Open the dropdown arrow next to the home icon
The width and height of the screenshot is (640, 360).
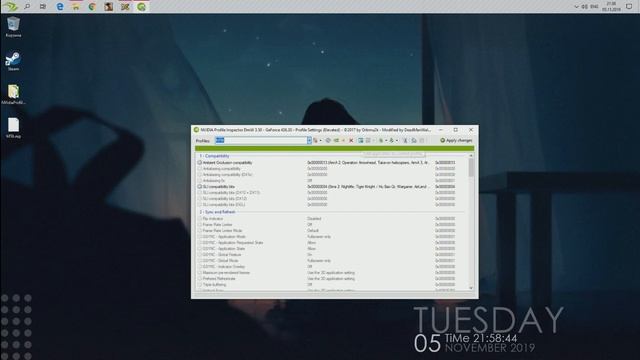tap(320, 140)
